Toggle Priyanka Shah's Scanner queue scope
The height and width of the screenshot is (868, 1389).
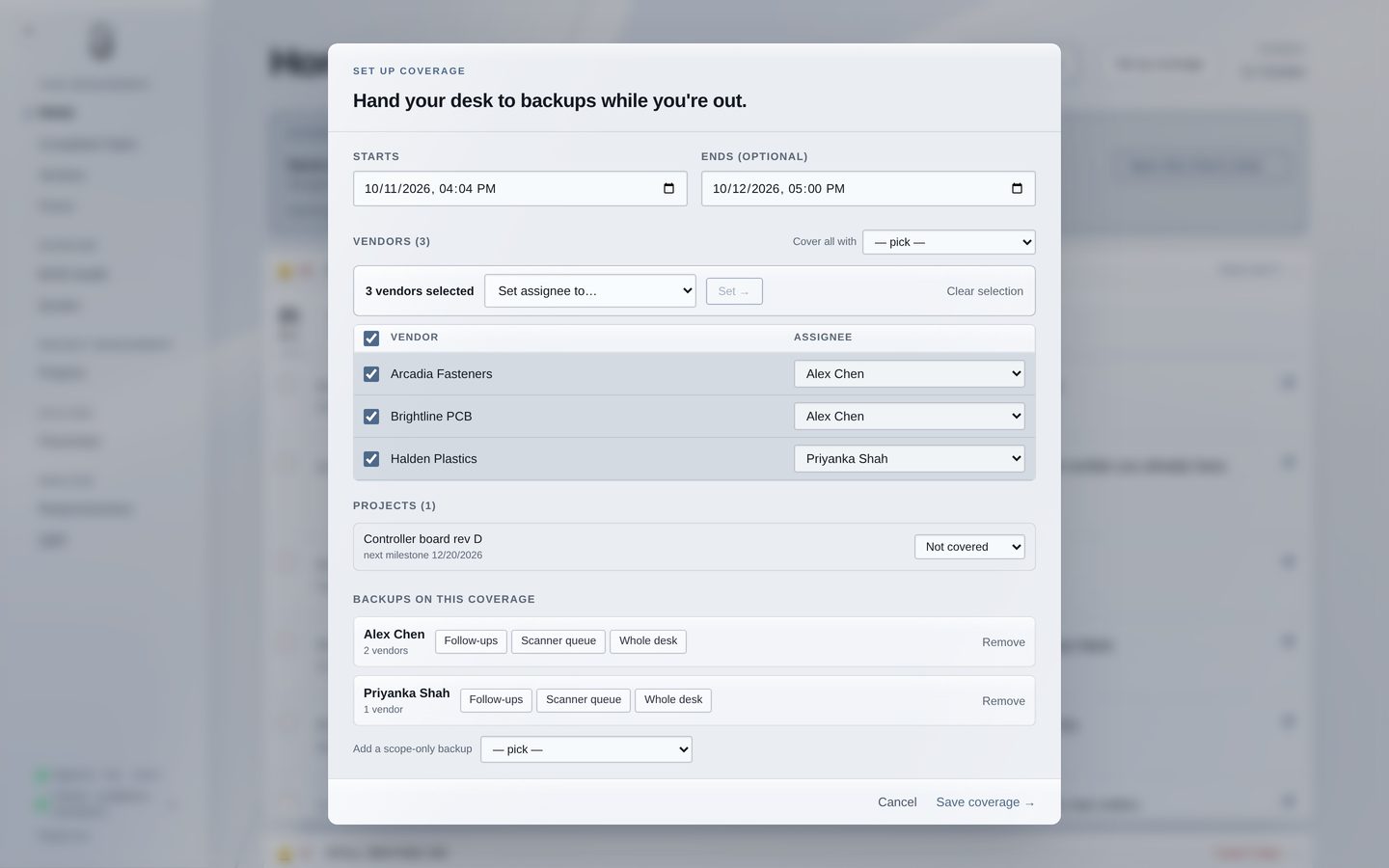pyautogui.click(x=584, y=700)
